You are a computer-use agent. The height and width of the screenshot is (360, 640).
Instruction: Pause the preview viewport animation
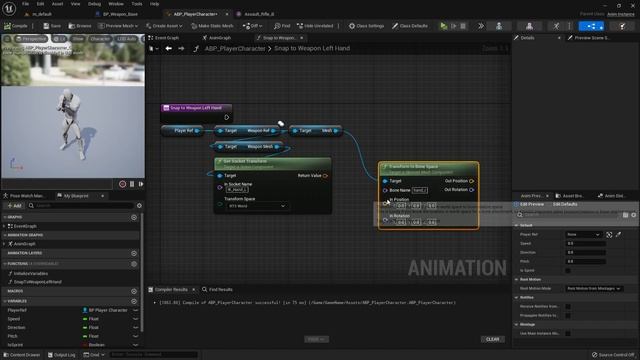point(132,184)
